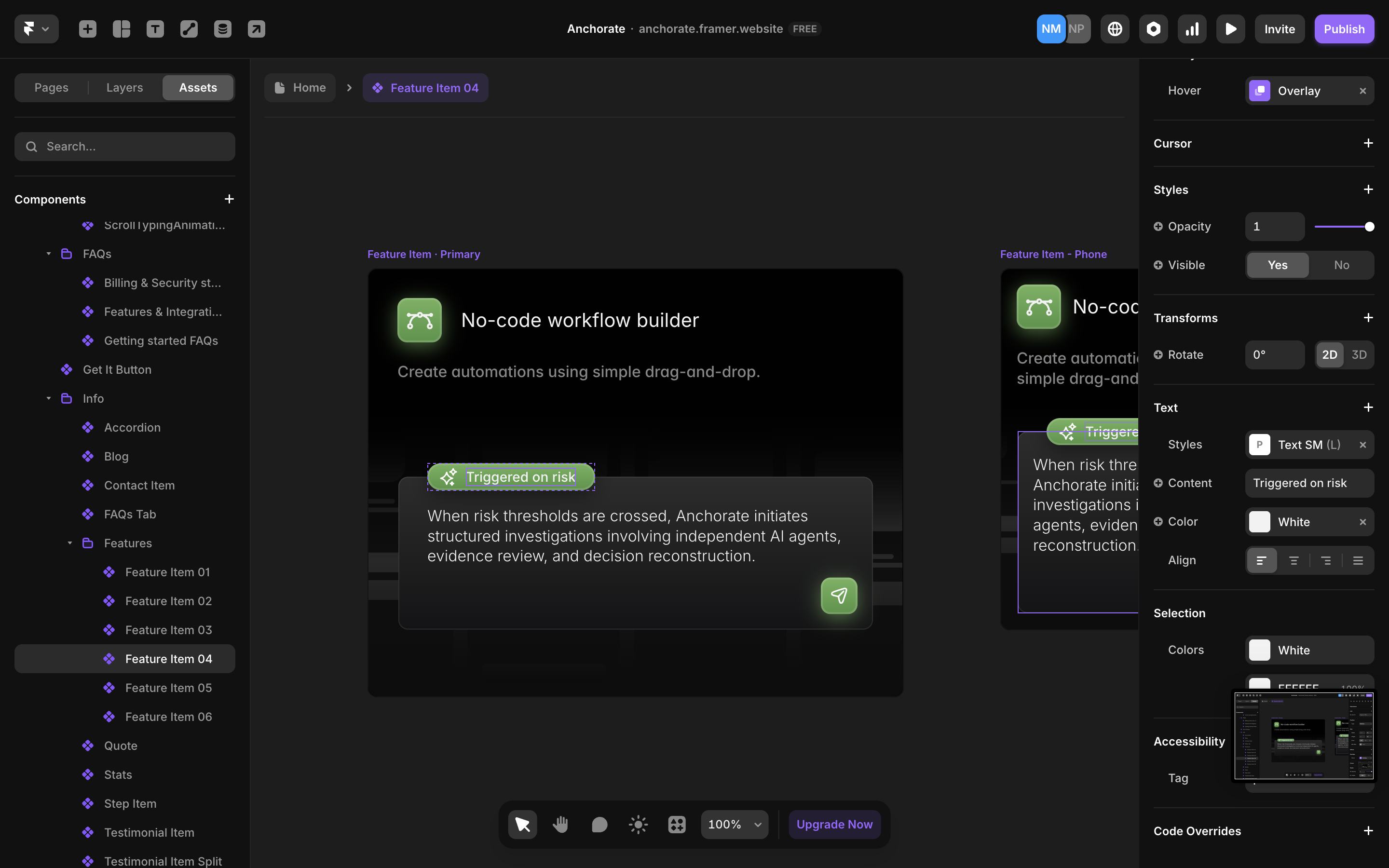
Task: Select the Vector pen tool
Action: point(189,28)
